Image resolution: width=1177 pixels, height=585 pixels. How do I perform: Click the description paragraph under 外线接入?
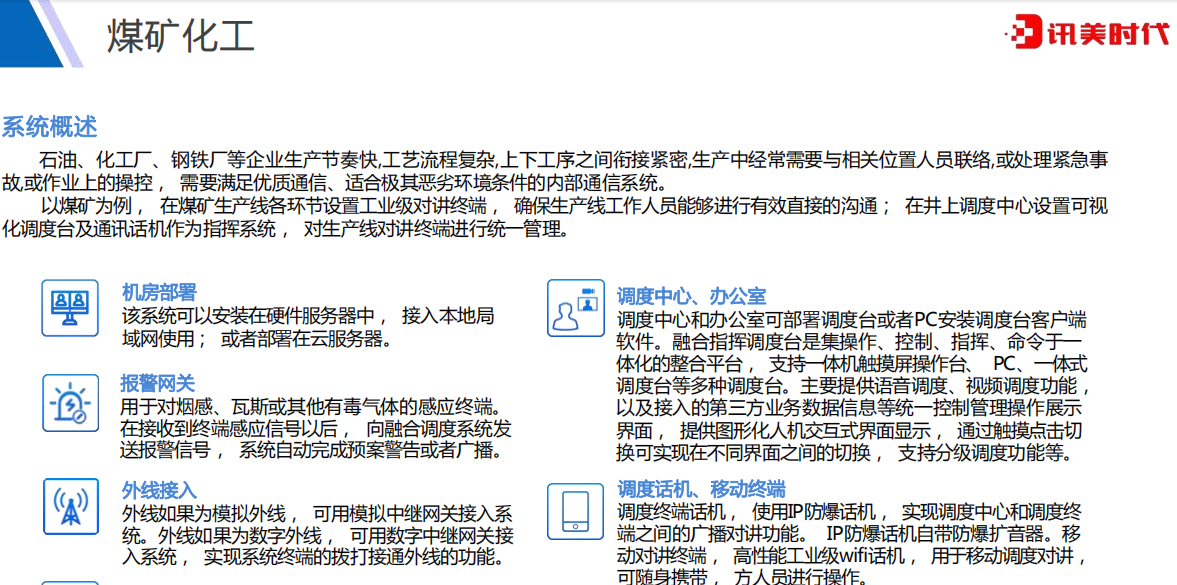tap(318, 534)
